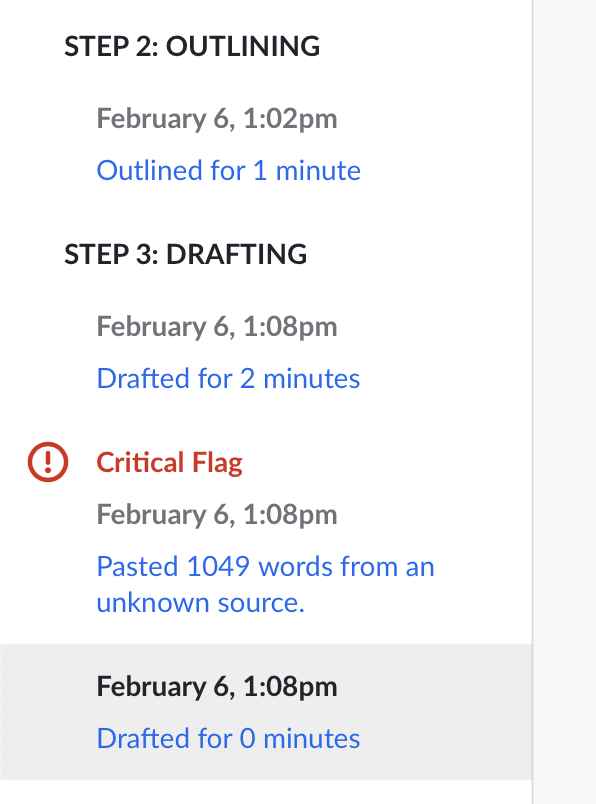The height and width of the screenshot is (804, 596).
Task: Open the 'Outlined for 1 minute' link
Action: 229,170
